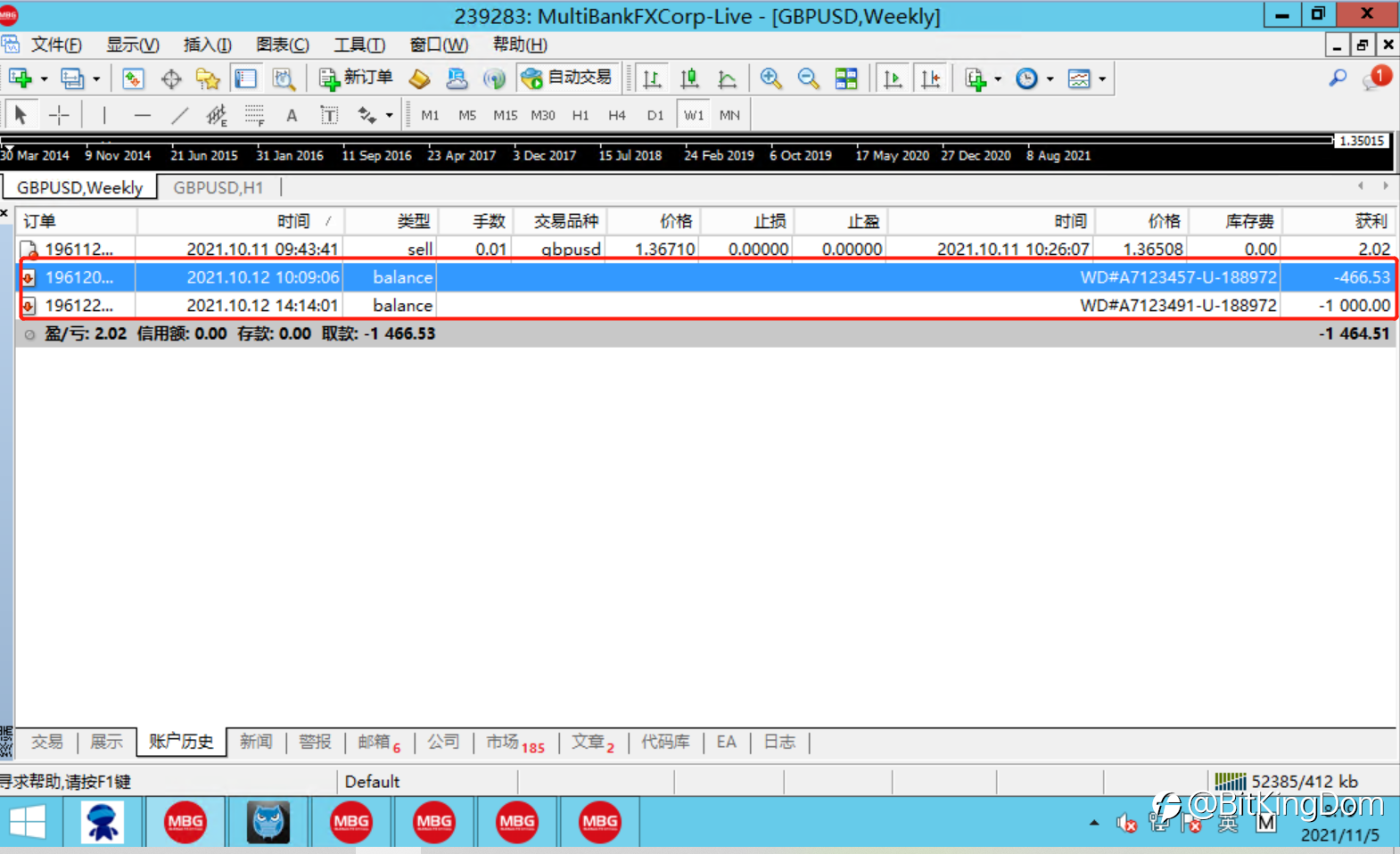1400x854 pixels.
Task: Sort by the 获利 column header
Action: point(1338,221)
